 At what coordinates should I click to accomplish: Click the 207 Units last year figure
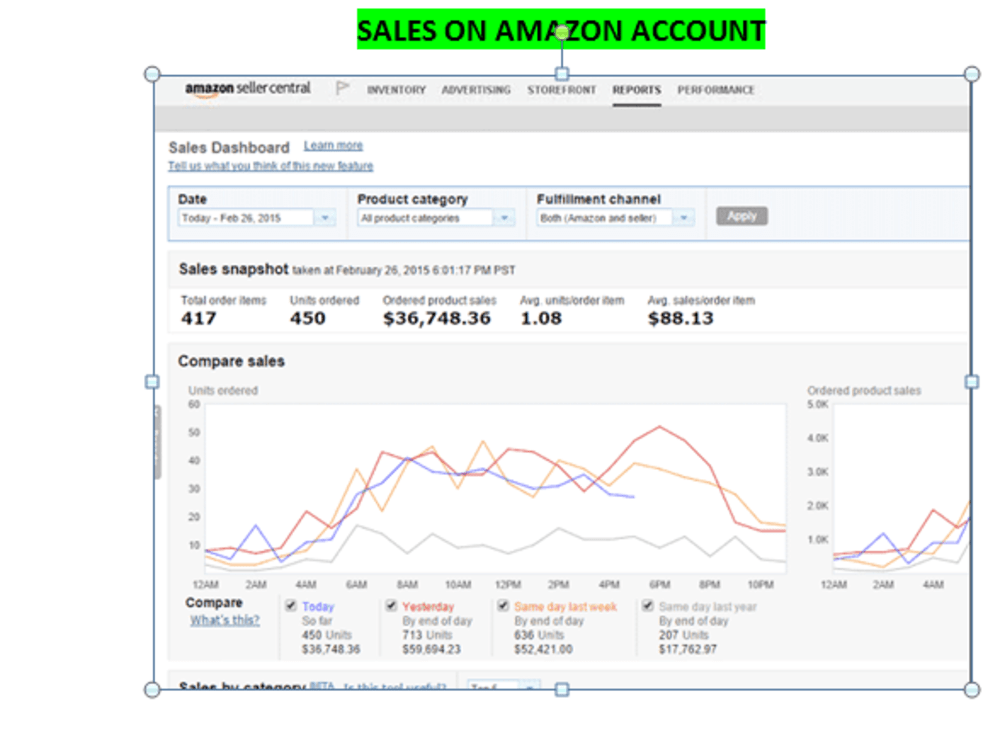coord(684,635)
